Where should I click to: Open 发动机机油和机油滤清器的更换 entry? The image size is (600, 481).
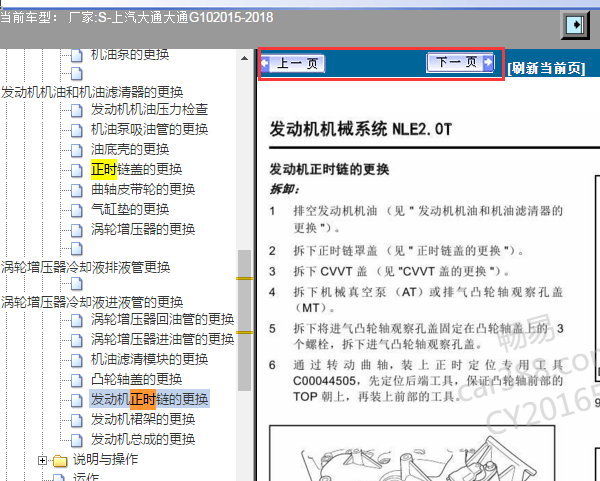coord(92,92)
